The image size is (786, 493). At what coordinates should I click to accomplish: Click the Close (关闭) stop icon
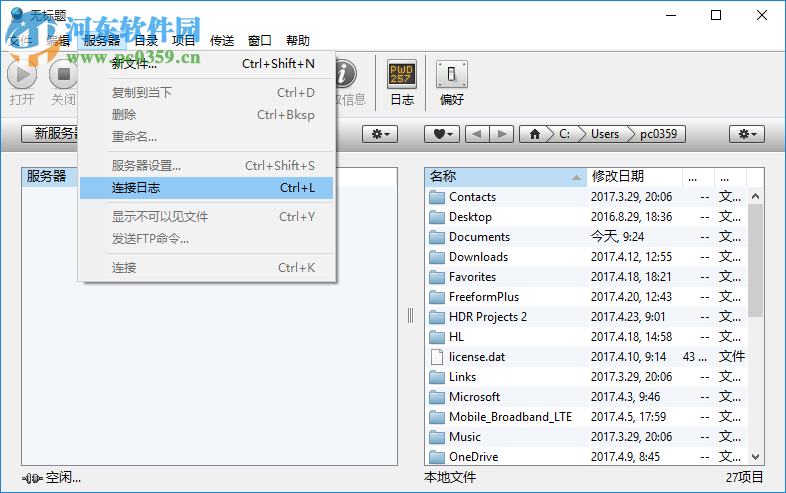coord(63,75)
